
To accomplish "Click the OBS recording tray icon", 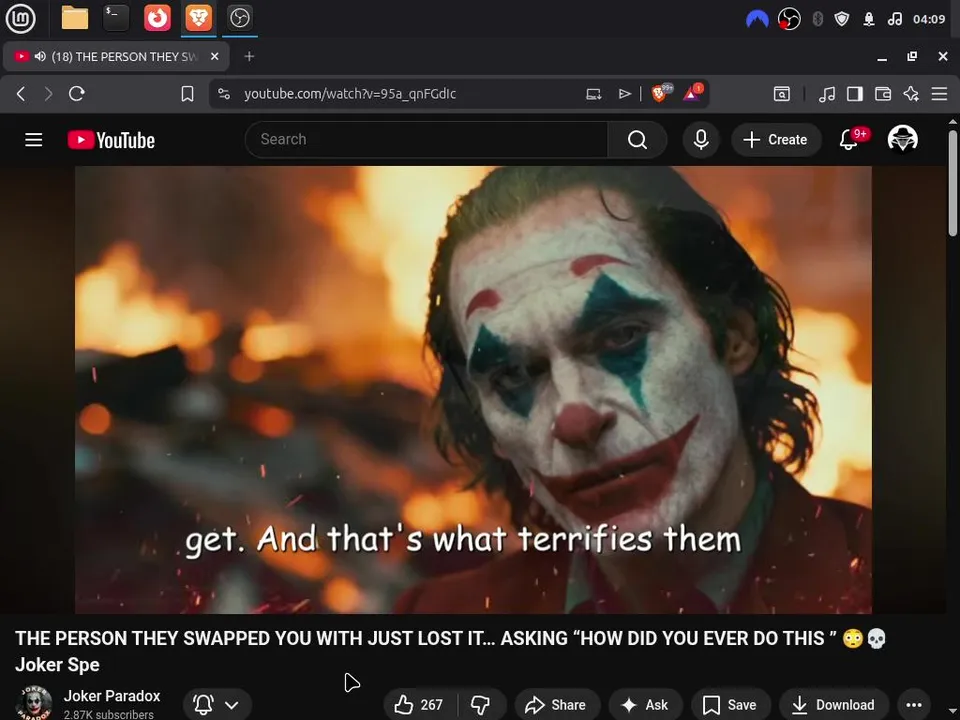I will point(789,19).
